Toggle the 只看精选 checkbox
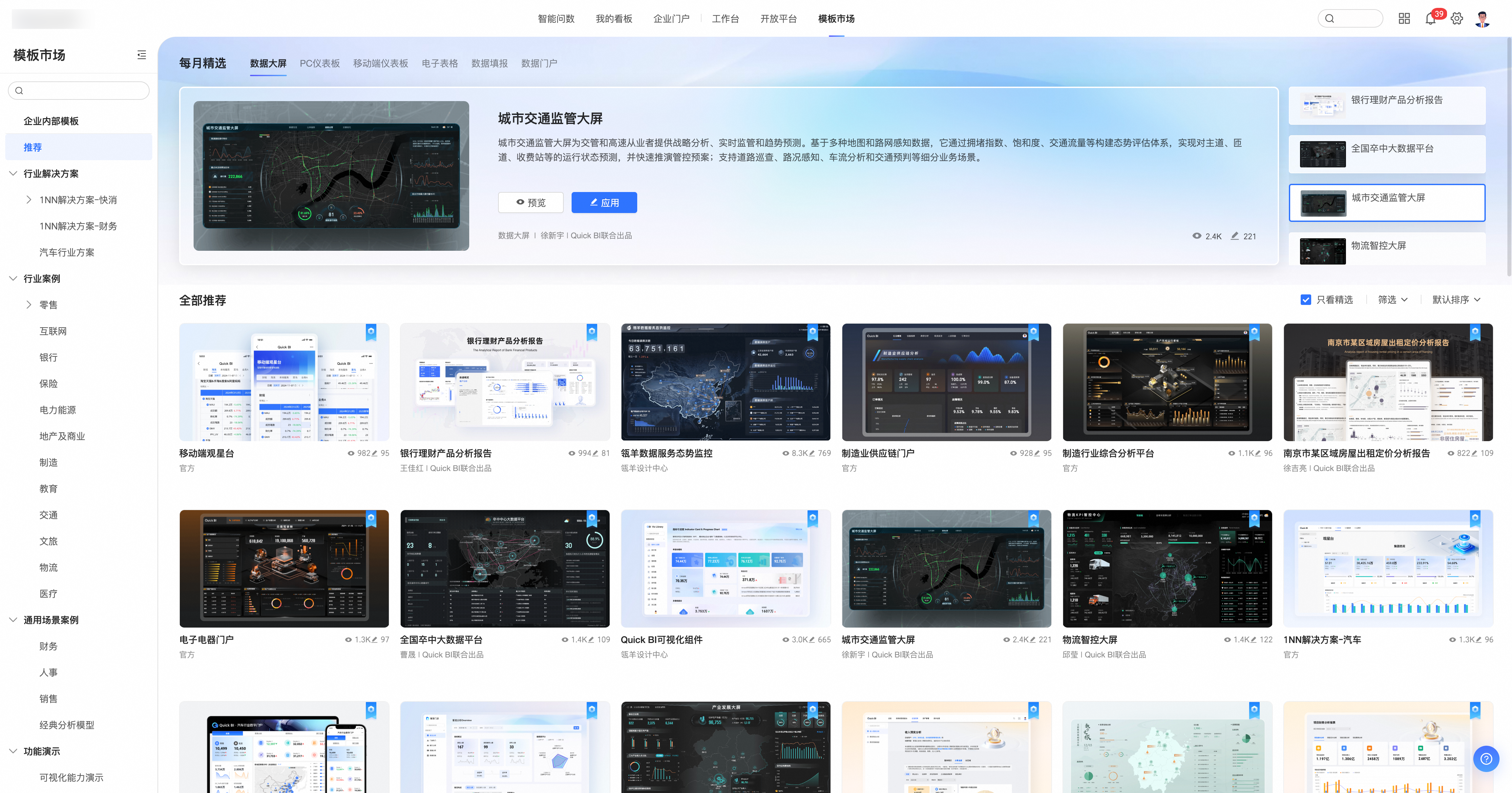The image size is (1512, 793). tap(1305, 300)
